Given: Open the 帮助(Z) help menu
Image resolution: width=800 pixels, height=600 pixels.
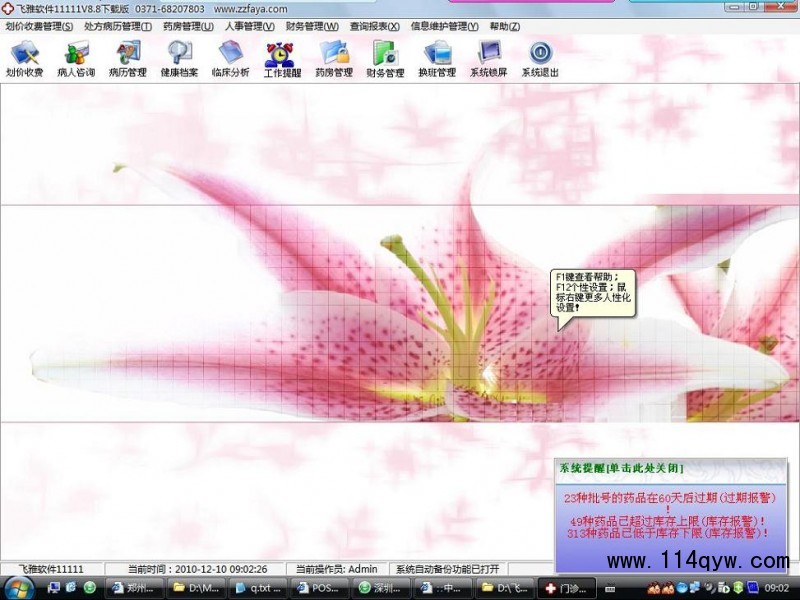Looking at the screenshot, I should 505,26.
